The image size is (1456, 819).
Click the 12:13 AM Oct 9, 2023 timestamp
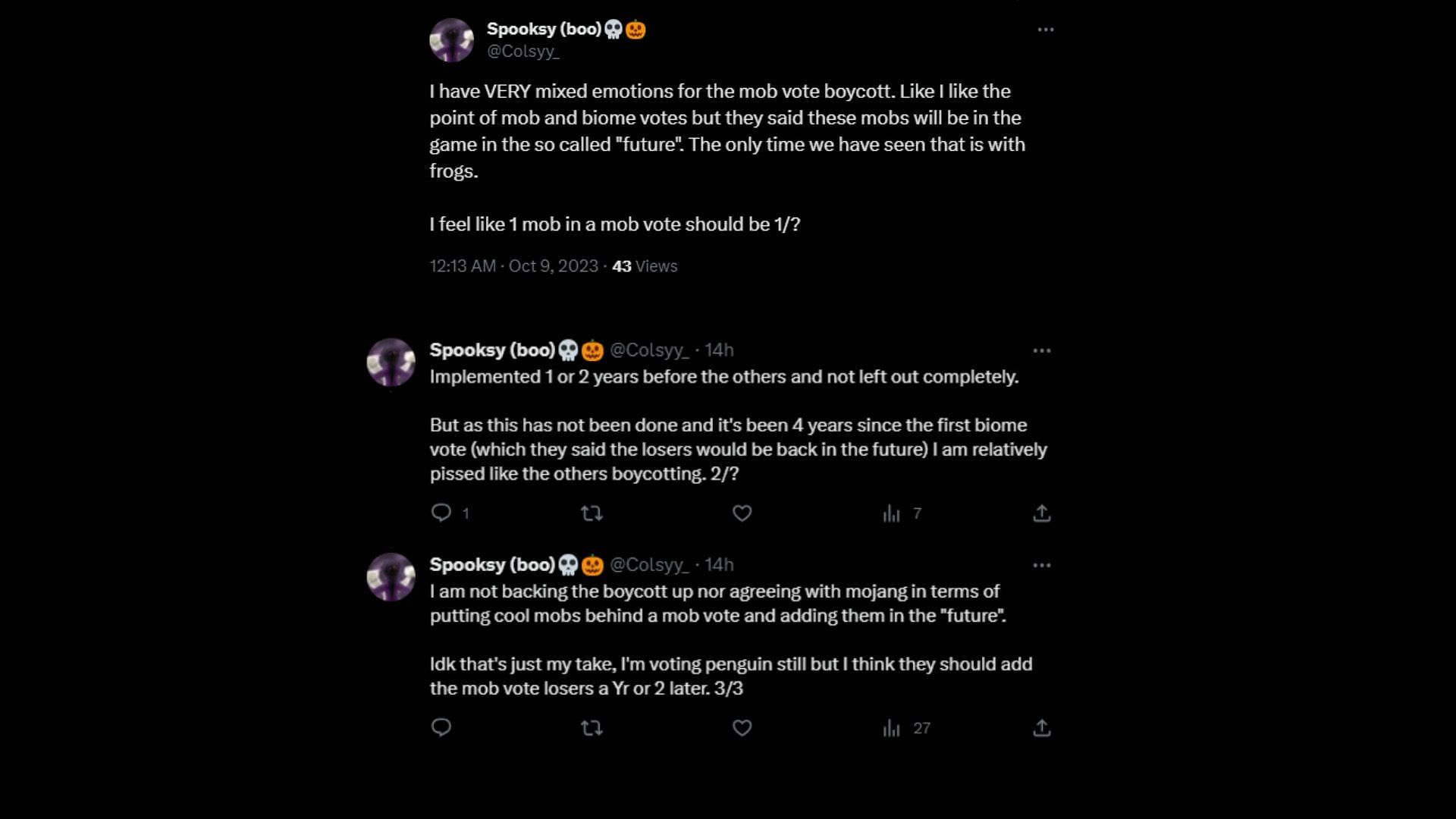tap(513, 266)
